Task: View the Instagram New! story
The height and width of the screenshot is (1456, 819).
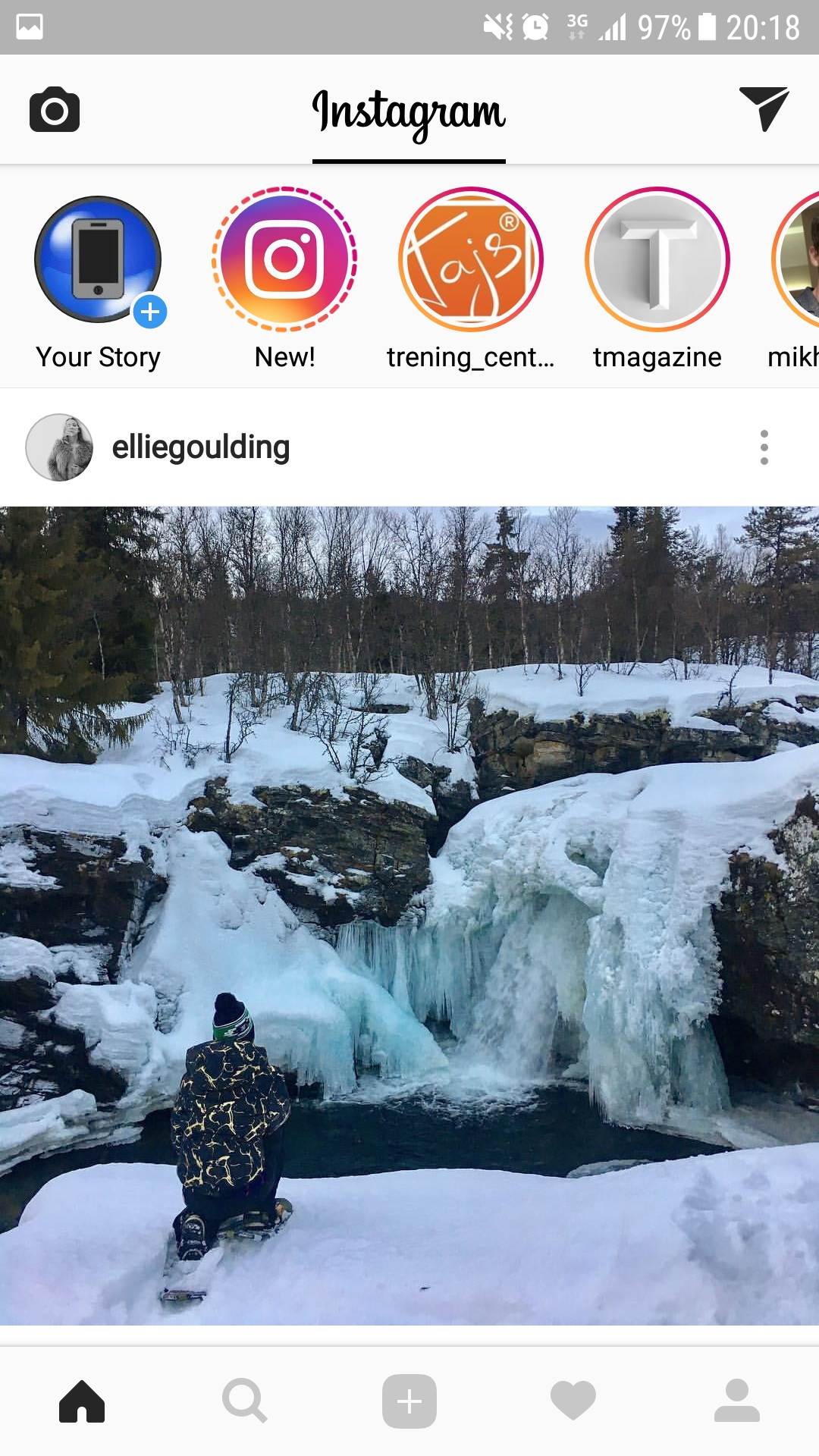Action: coord(284,259)
